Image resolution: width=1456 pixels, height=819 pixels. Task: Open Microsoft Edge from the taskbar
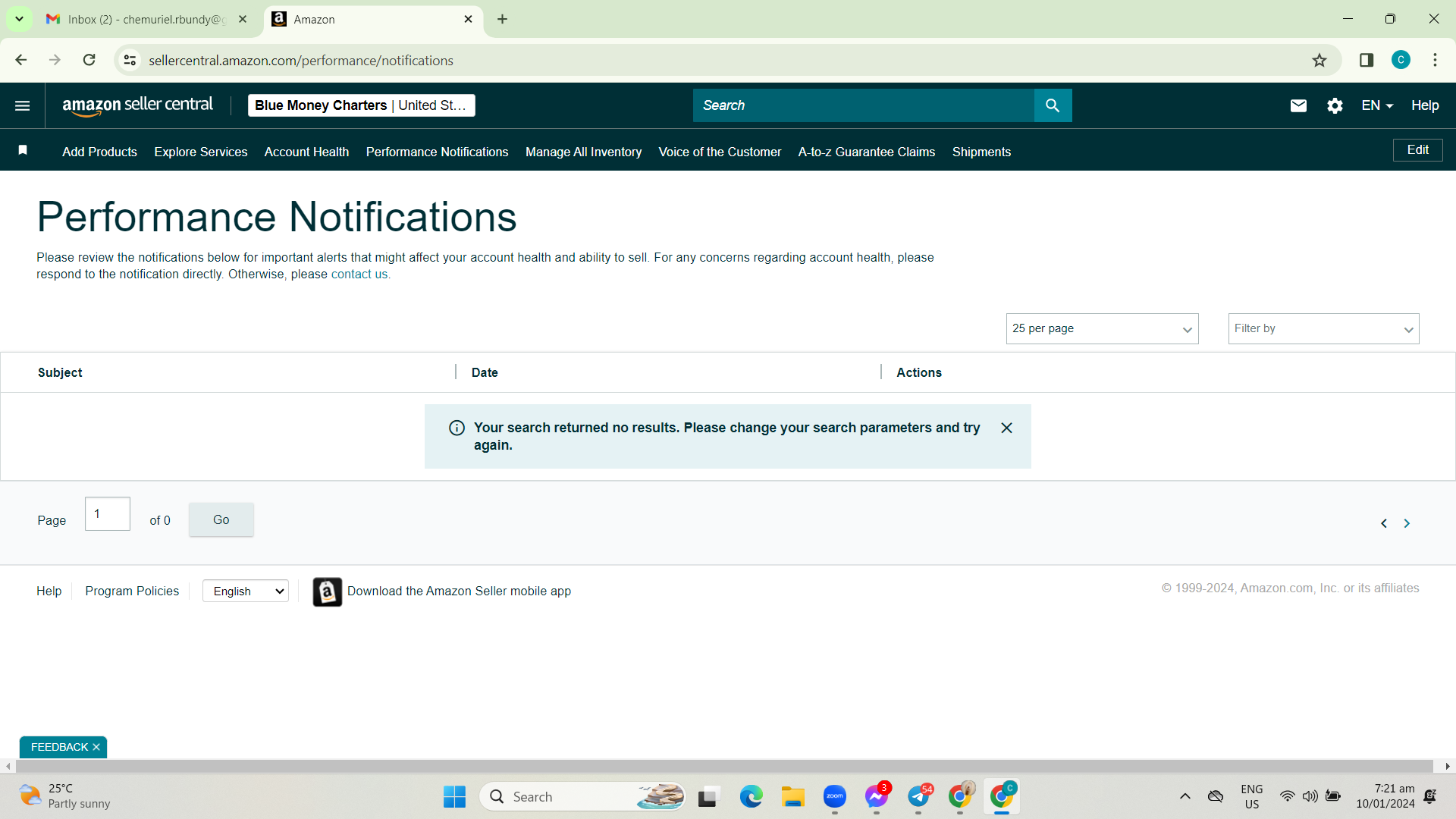(x=751, y=796)
